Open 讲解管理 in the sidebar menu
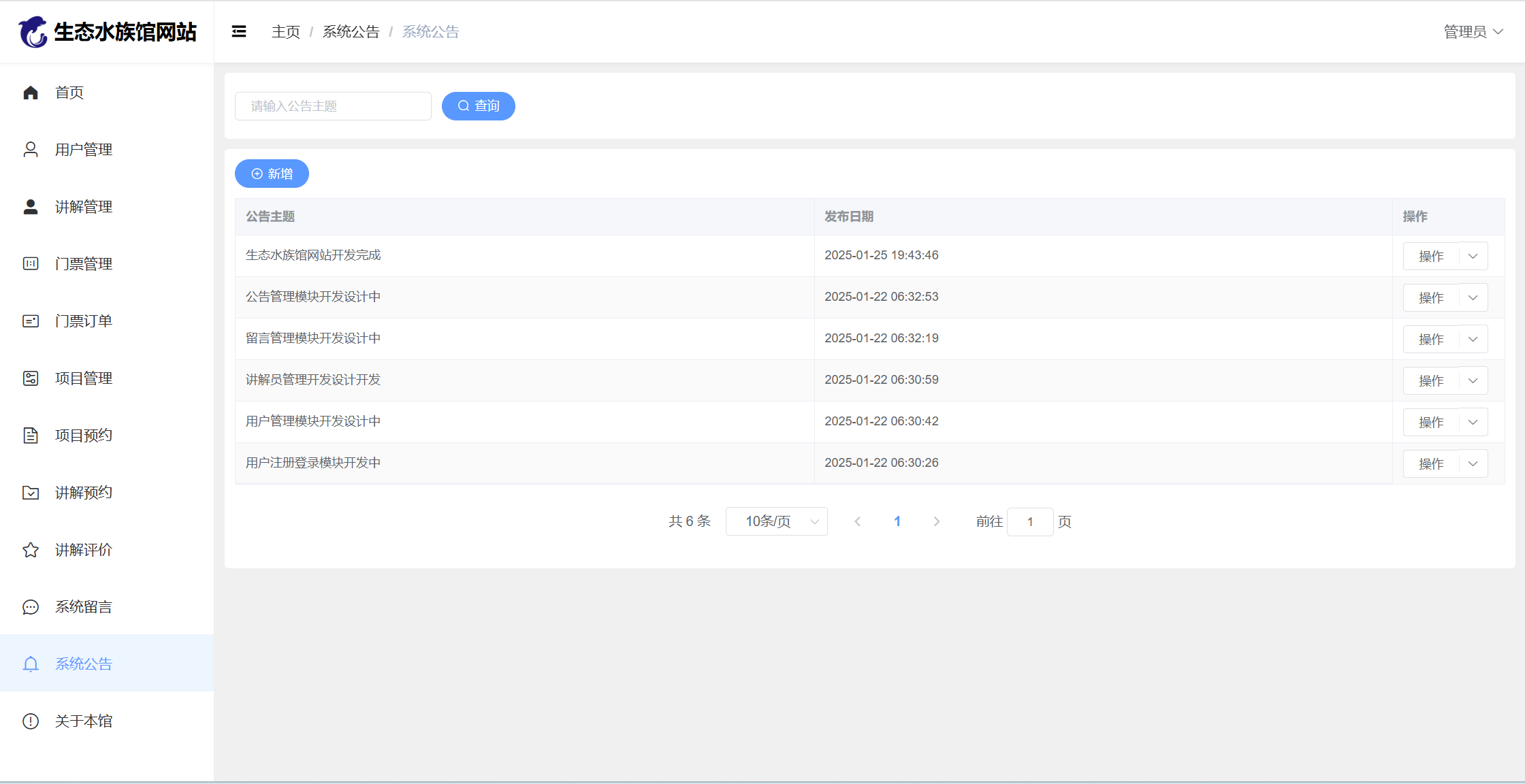The height and width of the screenshot is (784, 1525). click(83, 207)
